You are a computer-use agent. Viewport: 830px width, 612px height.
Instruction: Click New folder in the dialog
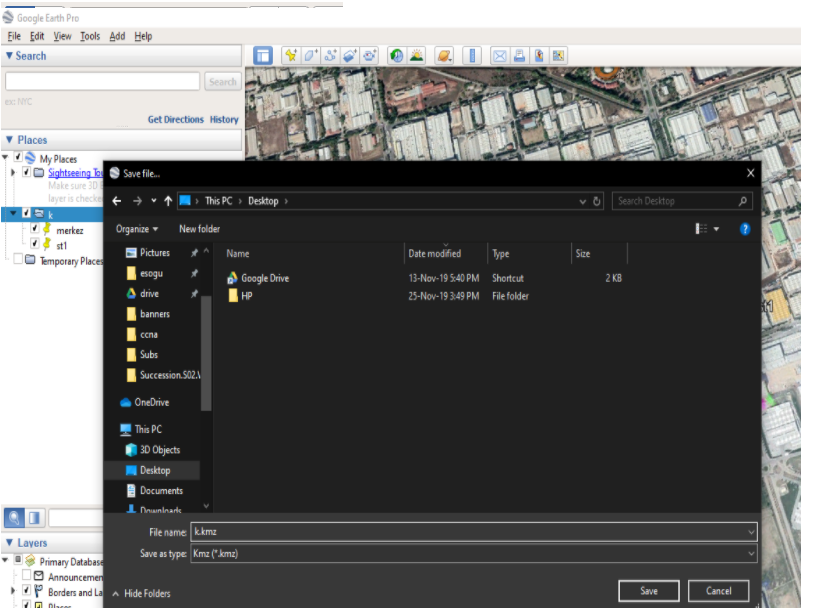coord(200,229)
